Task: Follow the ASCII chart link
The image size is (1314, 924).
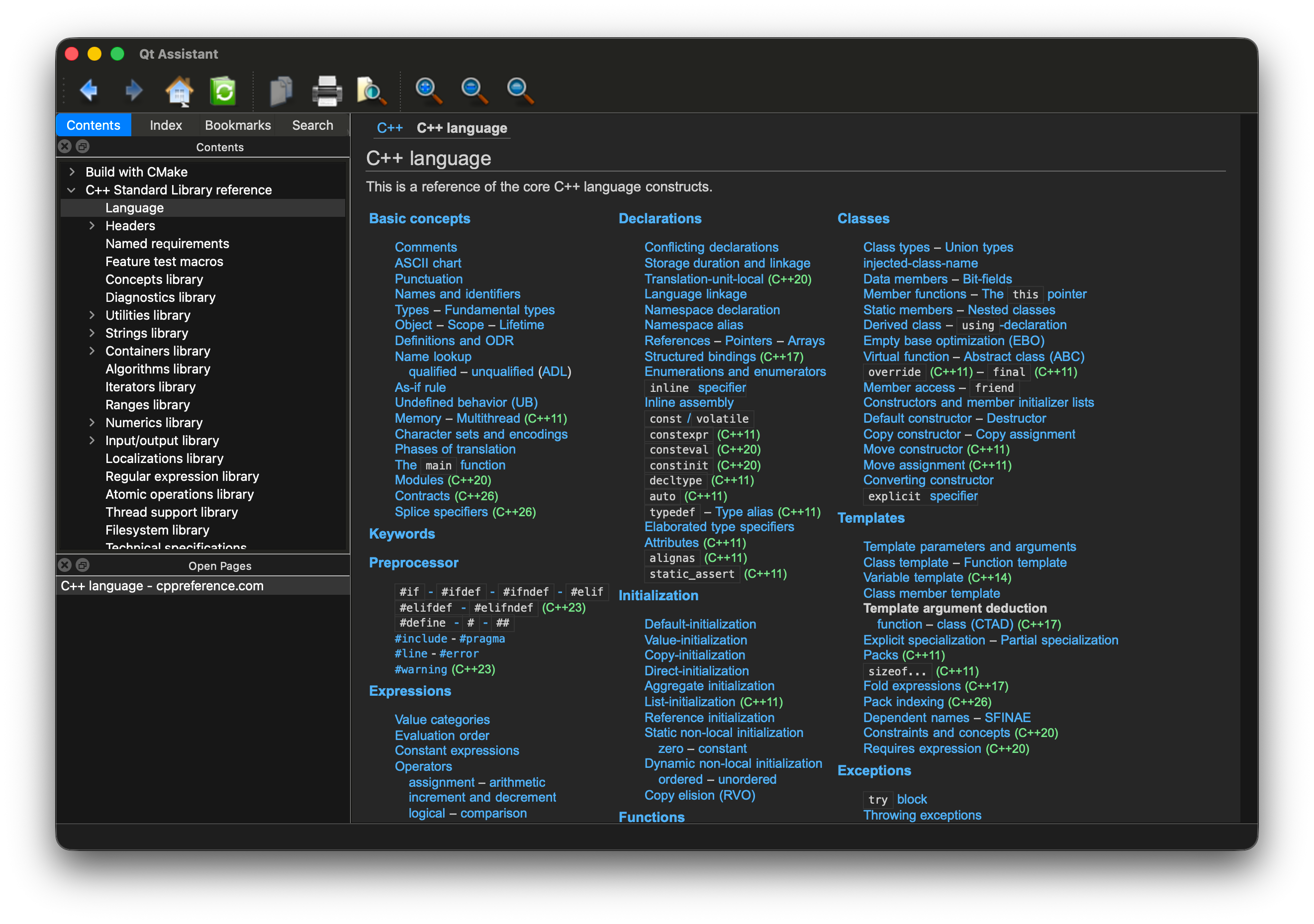Action: pyautogui.click(x=428, y=263)
